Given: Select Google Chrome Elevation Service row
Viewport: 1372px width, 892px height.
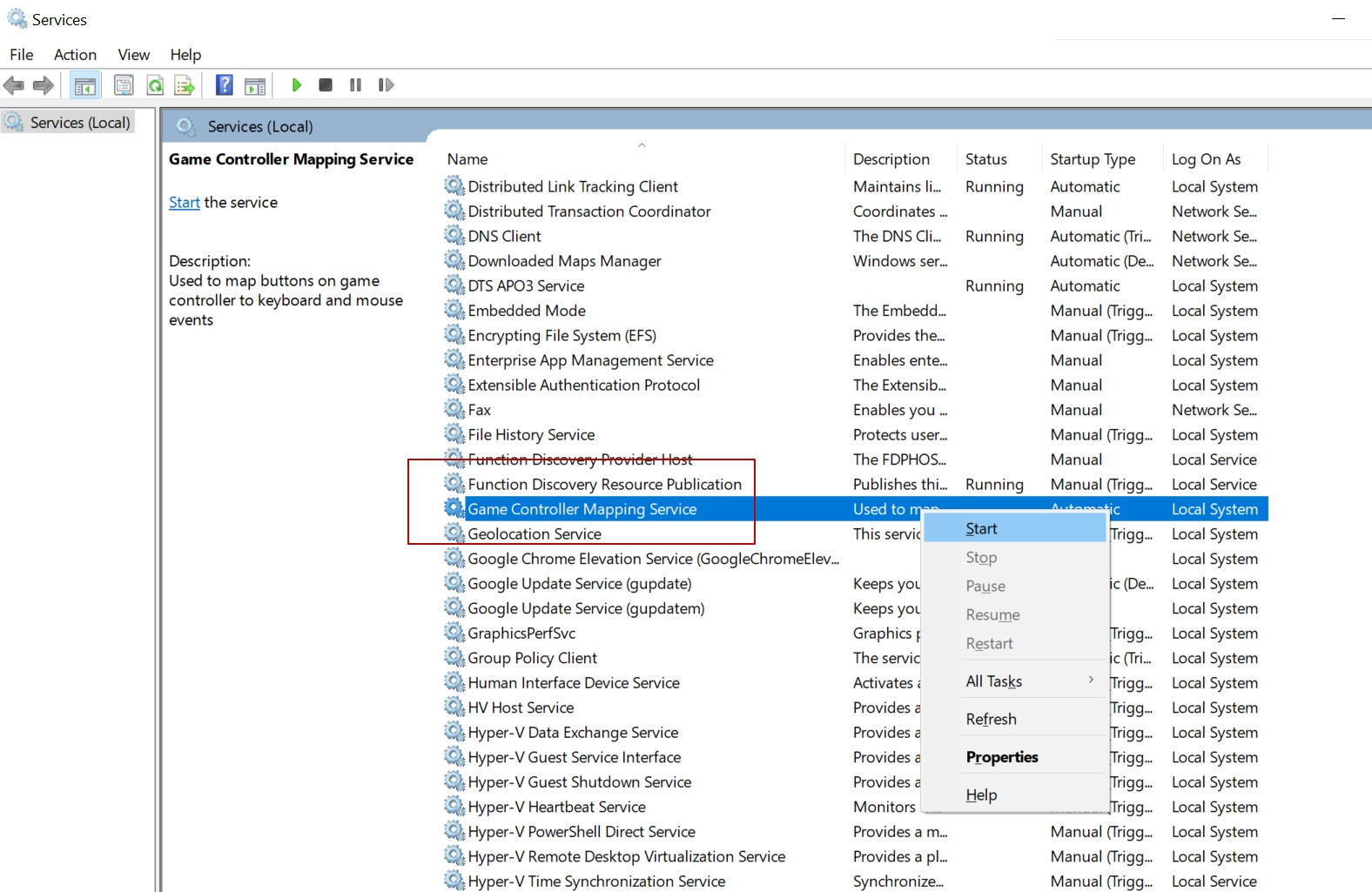Looking at the screenshot, I should click(x=855, y=559).
